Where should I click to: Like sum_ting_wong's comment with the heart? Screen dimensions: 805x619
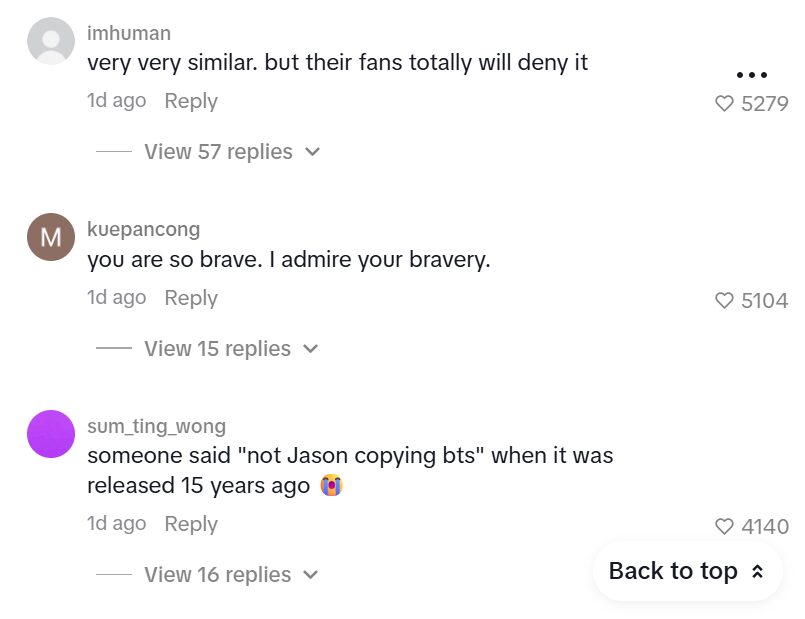(725, 526)
